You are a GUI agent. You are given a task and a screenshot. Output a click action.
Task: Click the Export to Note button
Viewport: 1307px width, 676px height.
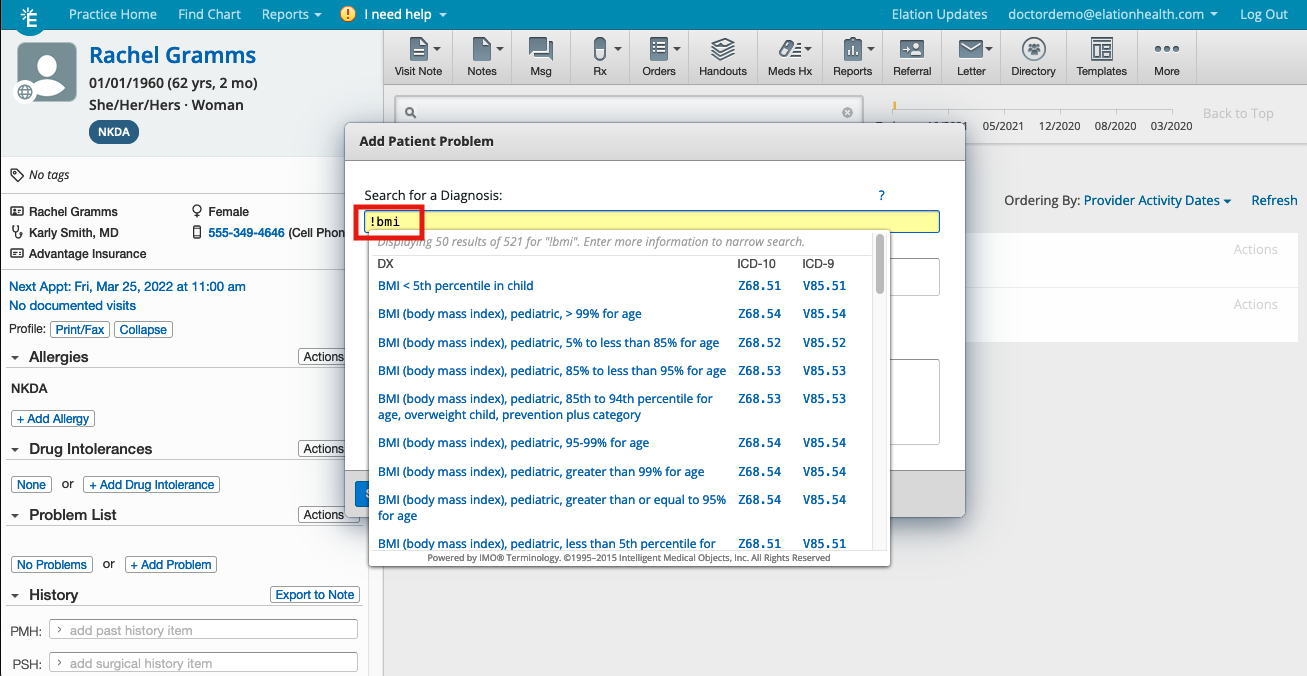click(x=314, y=595)
